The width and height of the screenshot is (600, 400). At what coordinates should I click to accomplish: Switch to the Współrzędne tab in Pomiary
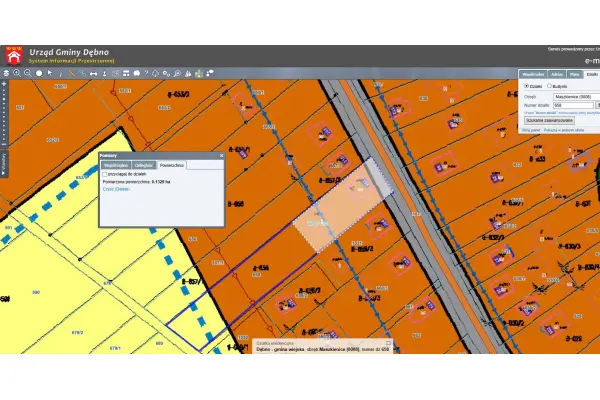(x=116, y=165)
